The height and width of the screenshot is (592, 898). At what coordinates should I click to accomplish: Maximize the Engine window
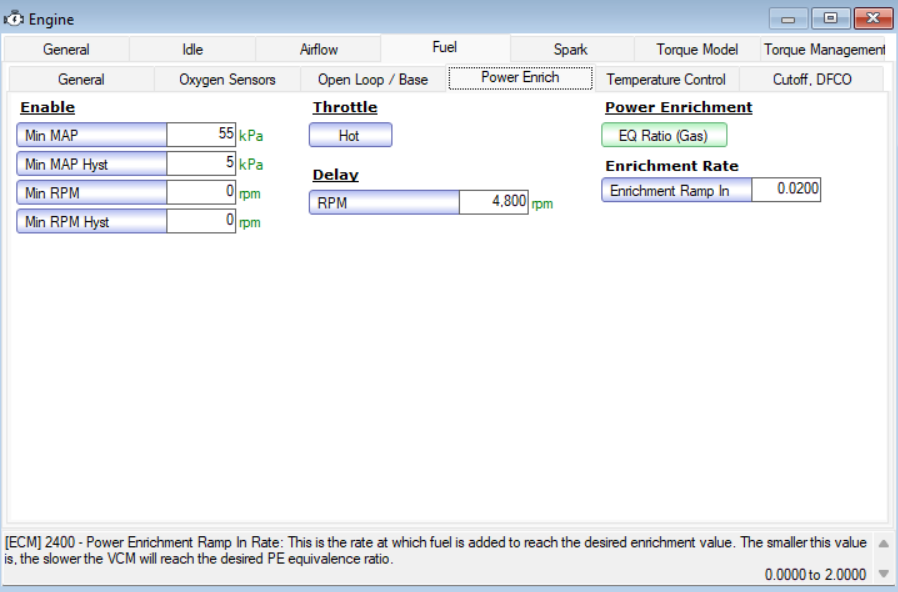click(830, 18)
